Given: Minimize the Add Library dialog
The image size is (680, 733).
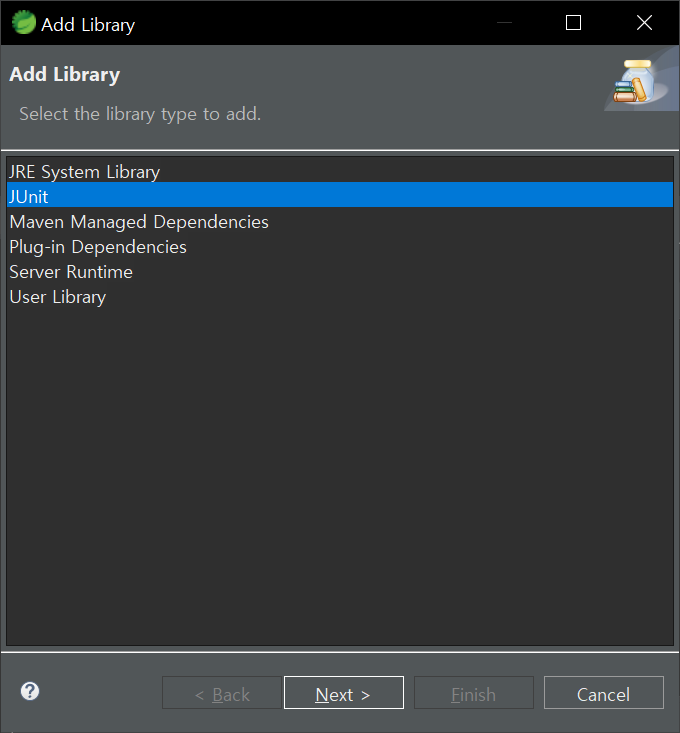Looking at the screenshot, I should [503, 23].
